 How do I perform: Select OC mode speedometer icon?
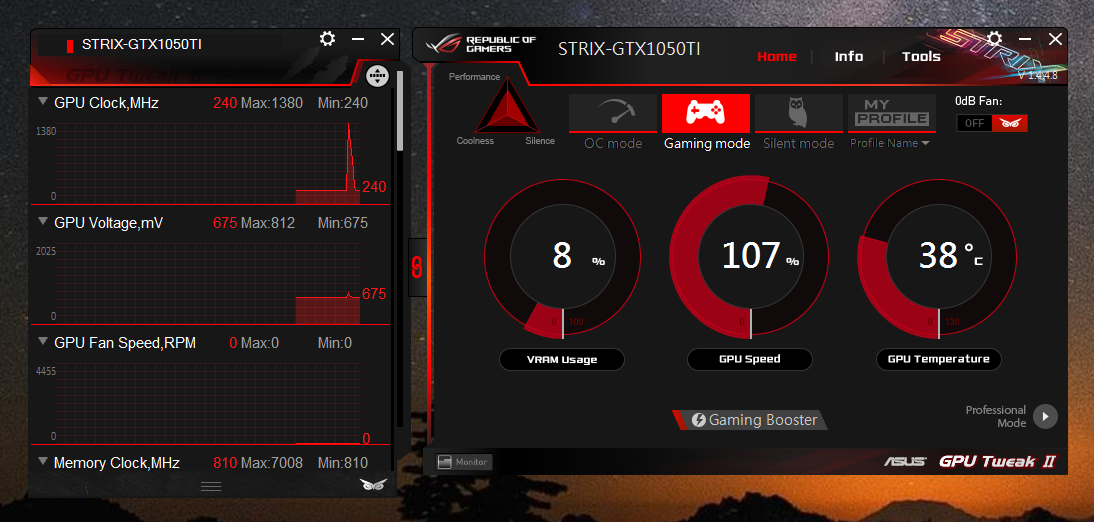tap(613, 113)
